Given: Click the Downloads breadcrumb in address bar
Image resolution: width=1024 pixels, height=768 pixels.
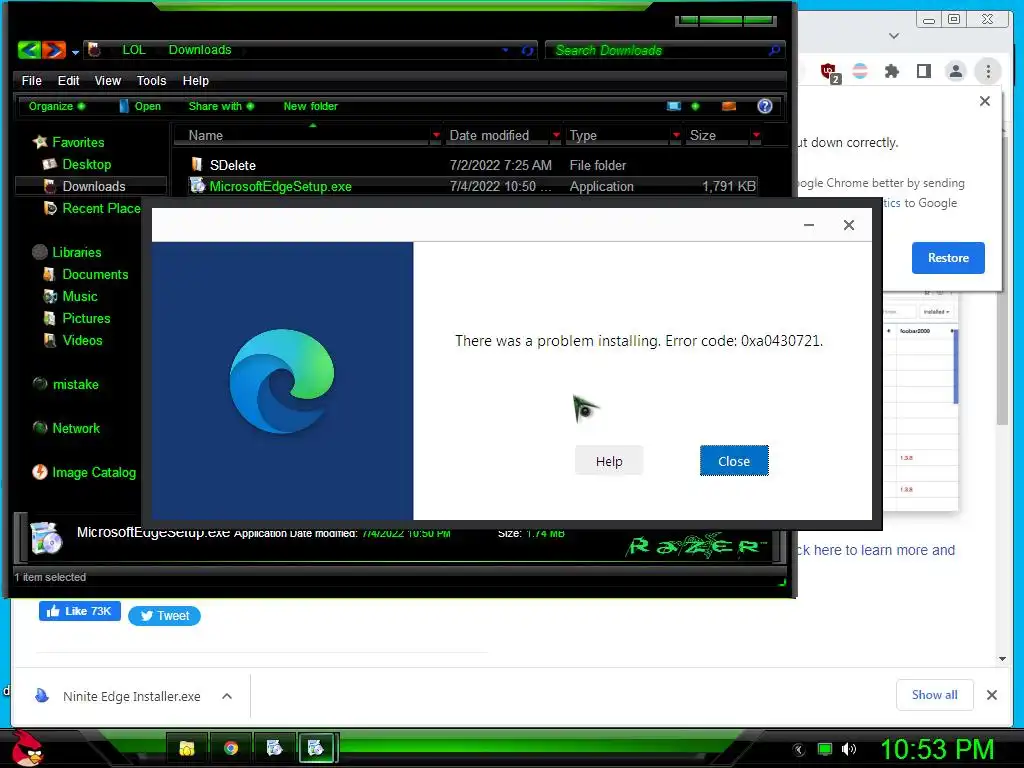Looking at the screenshot, I should (200, 50).
